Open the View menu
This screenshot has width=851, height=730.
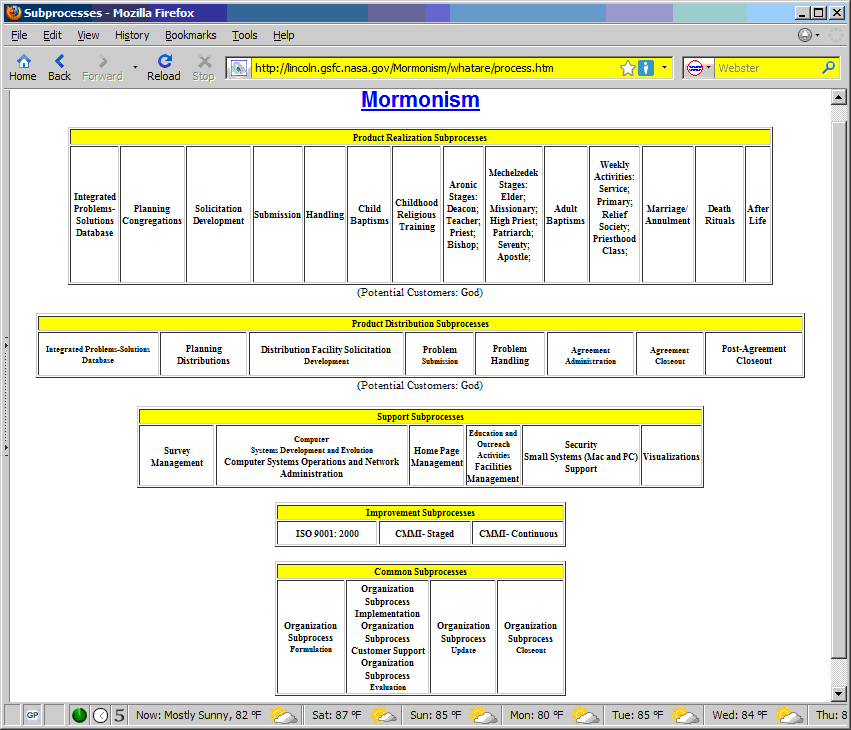pos(88,35)
